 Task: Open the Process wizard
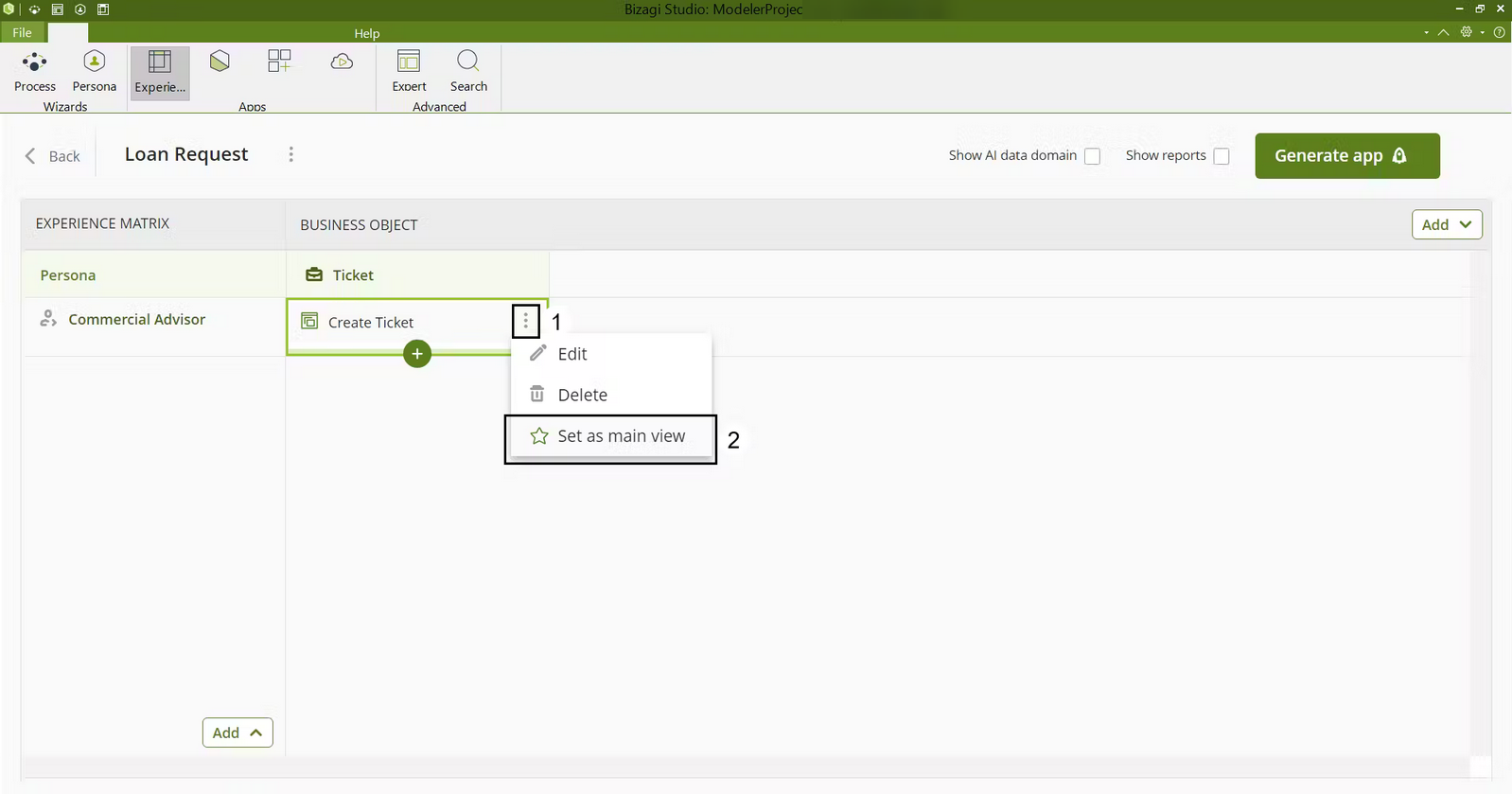(35, 72)
